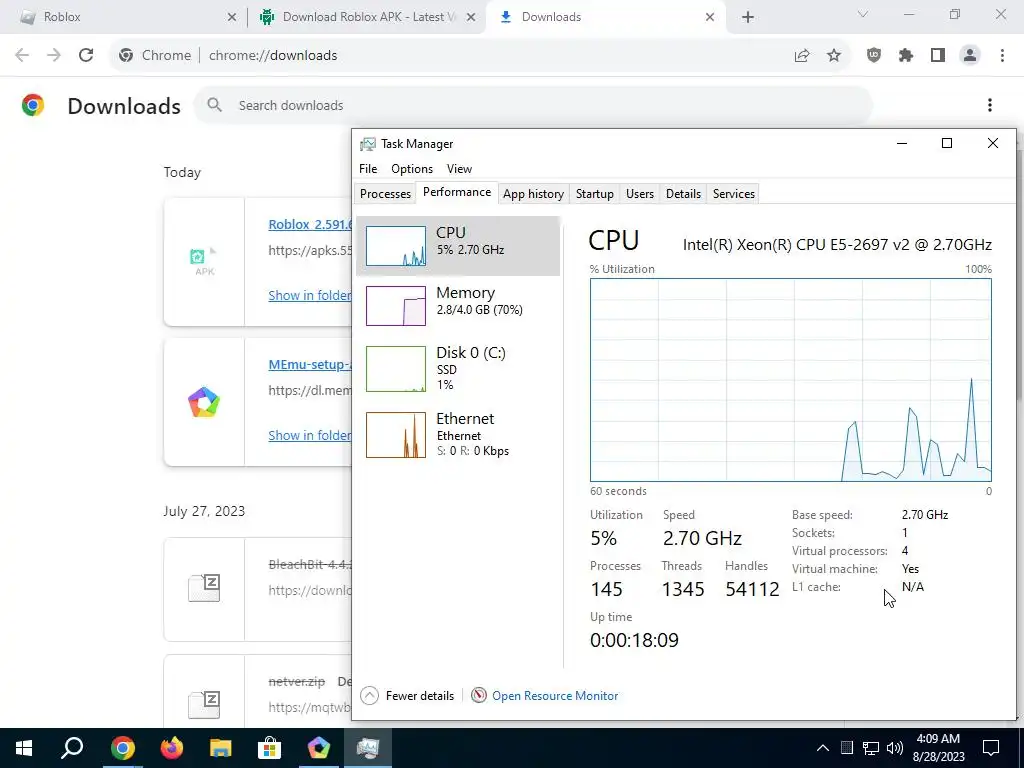Screen dimensions: 1024x768
Task: Open Chrome's tab search chevron
Action: click(x=863, y=14)
